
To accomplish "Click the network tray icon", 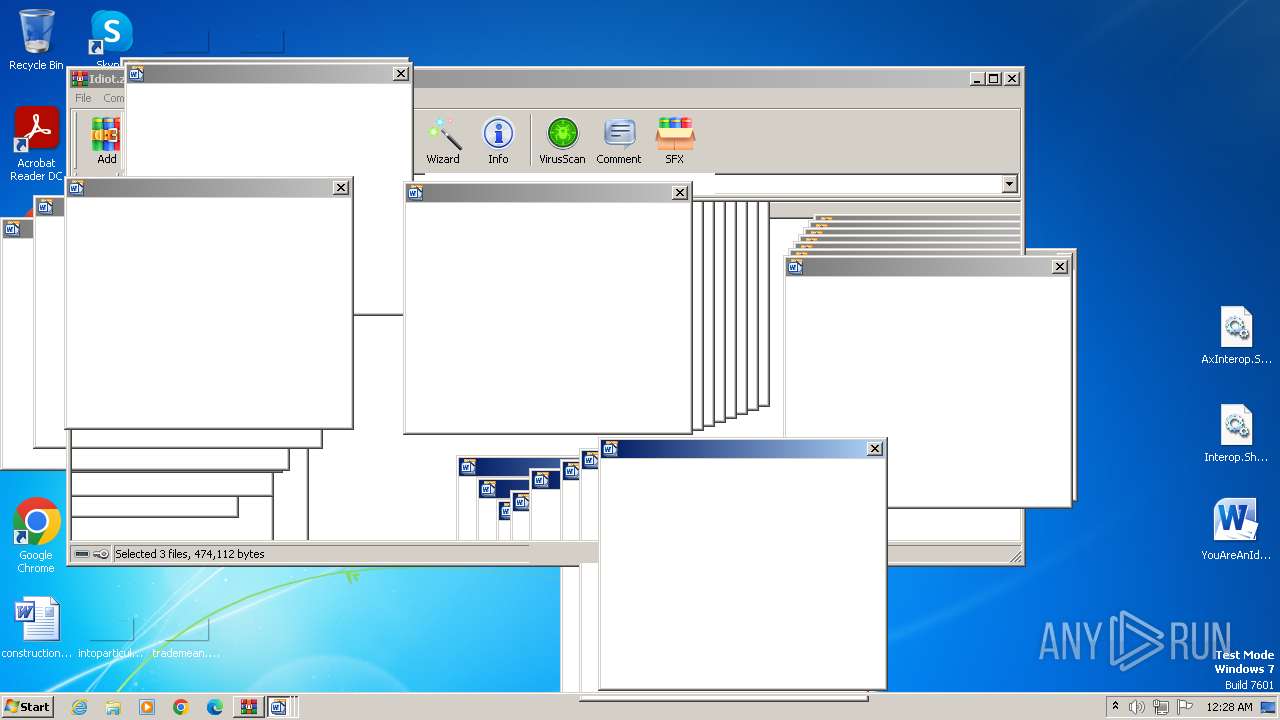I will coord(1161,707).
